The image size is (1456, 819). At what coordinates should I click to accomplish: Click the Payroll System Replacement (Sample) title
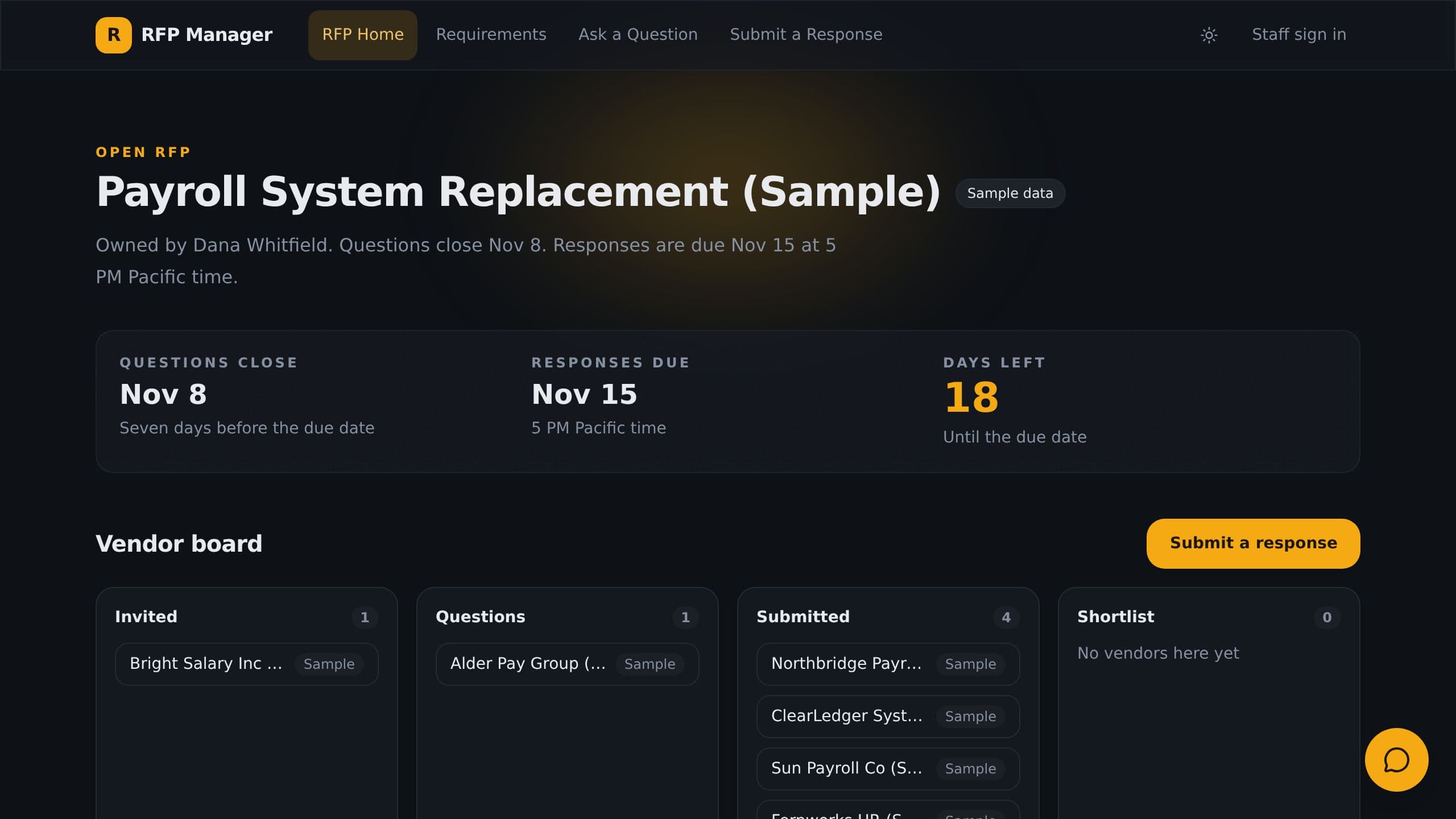(x=518, y=192)
